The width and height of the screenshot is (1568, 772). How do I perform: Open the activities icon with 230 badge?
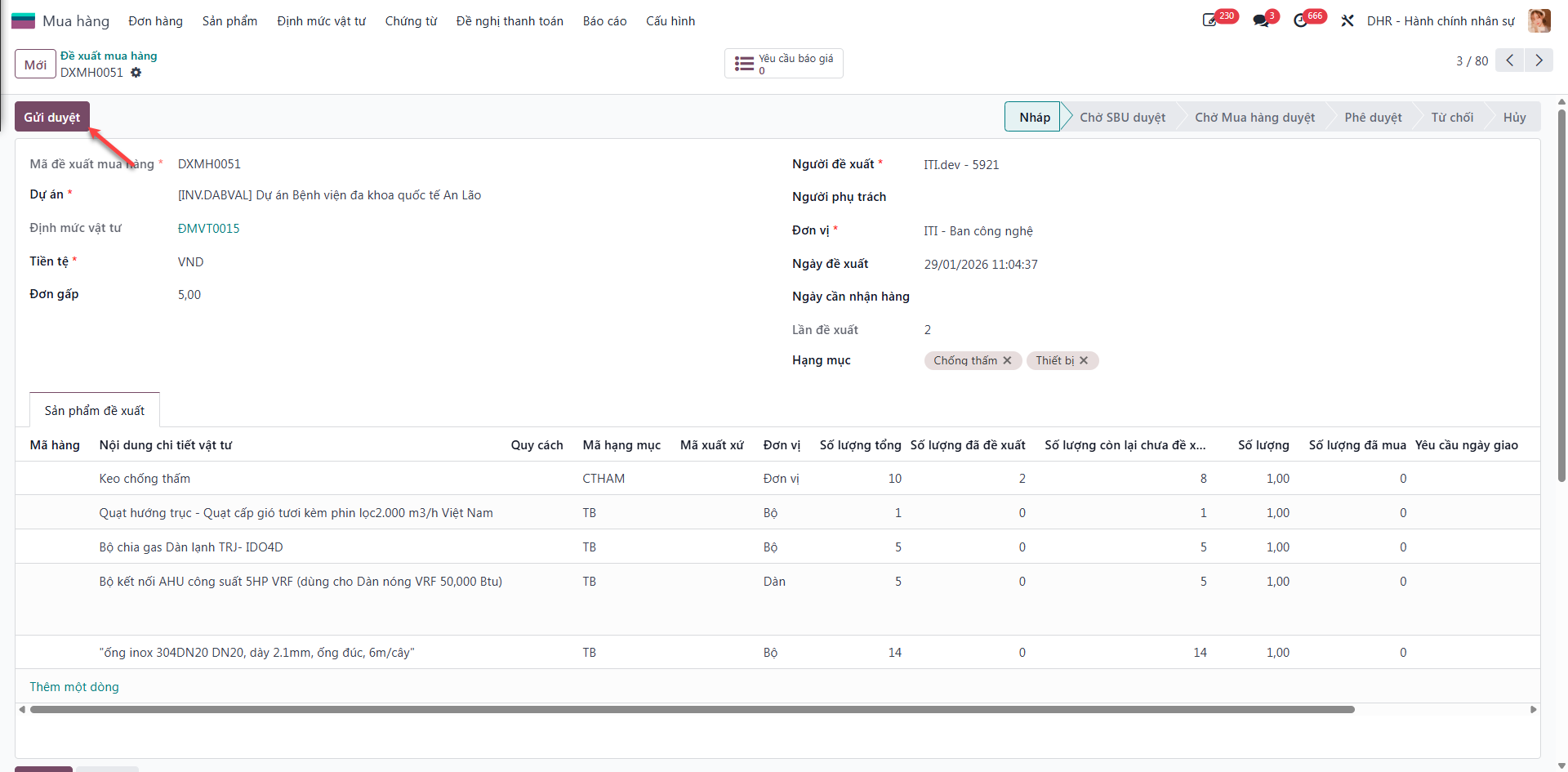point(1209,20)
